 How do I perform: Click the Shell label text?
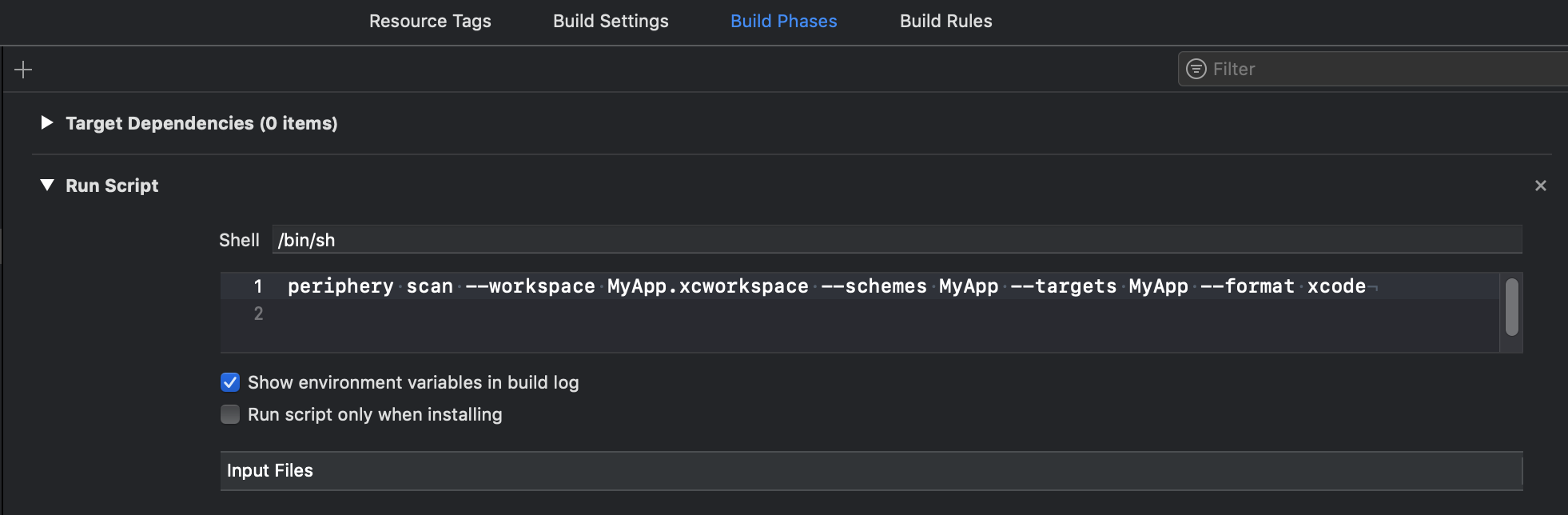pos(239,240)
